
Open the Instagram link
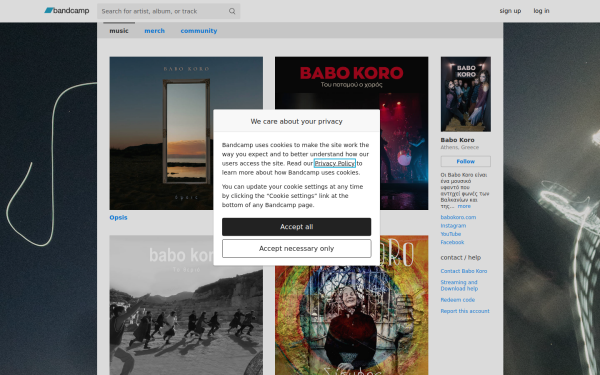(453, 226)
